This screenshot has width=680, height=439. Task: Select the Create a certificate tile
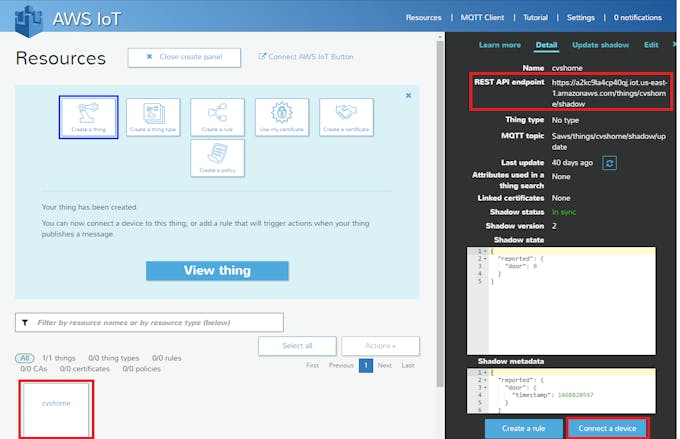pyautogui.click(x=346, y=118)
